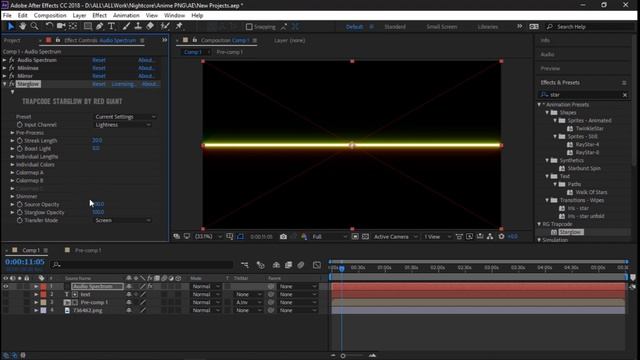This screenshot has width=640, height=360.
Task: Open Composition Mini-Flowchart icon in timeline
Action: tap(244, 265)
